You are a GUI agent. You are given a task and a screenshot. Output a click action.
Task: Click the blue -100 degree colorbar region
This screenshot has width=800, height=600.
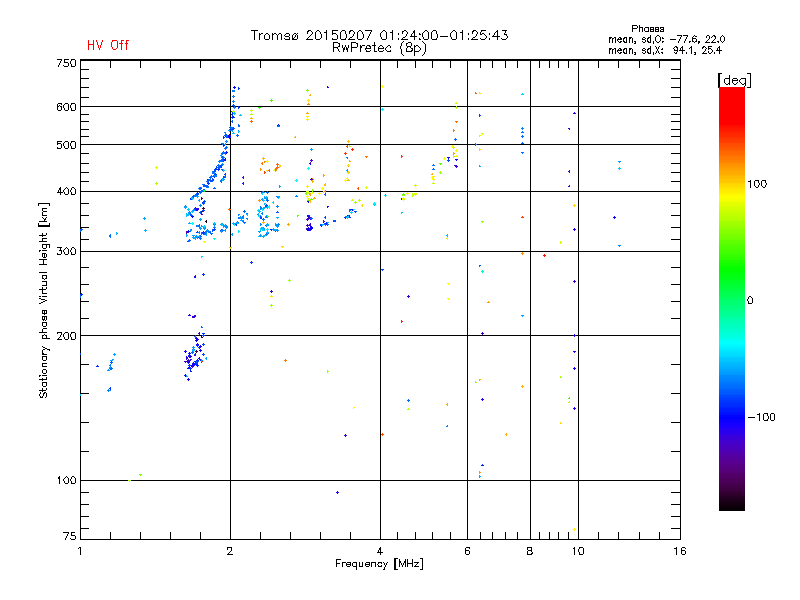pyautogui.click(x=732, y=416)
